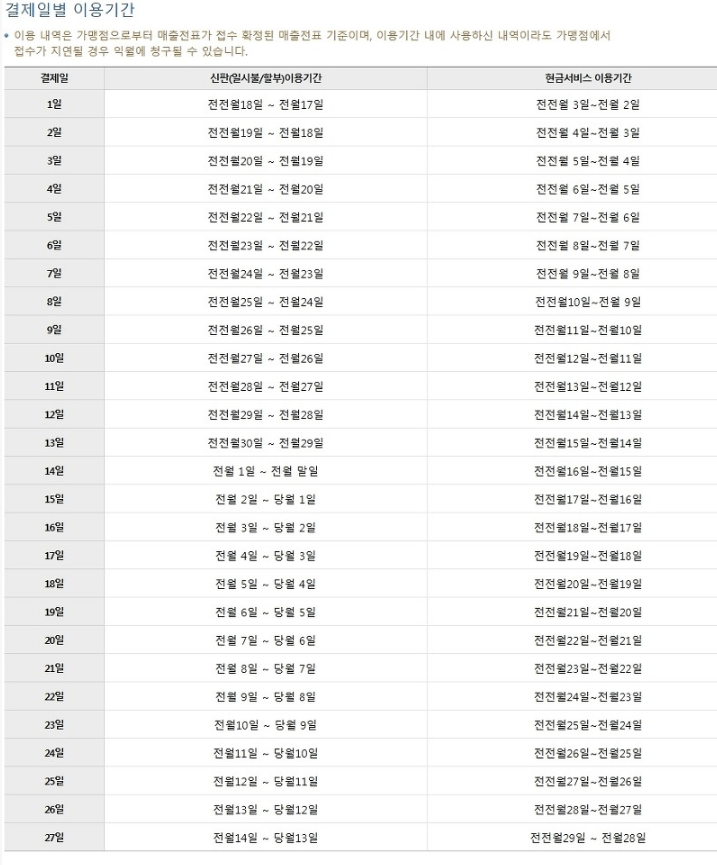Select the 5일 payment date cell
Image resolution: width=717 pixels, height=865 pixels.
click(54, 217)
